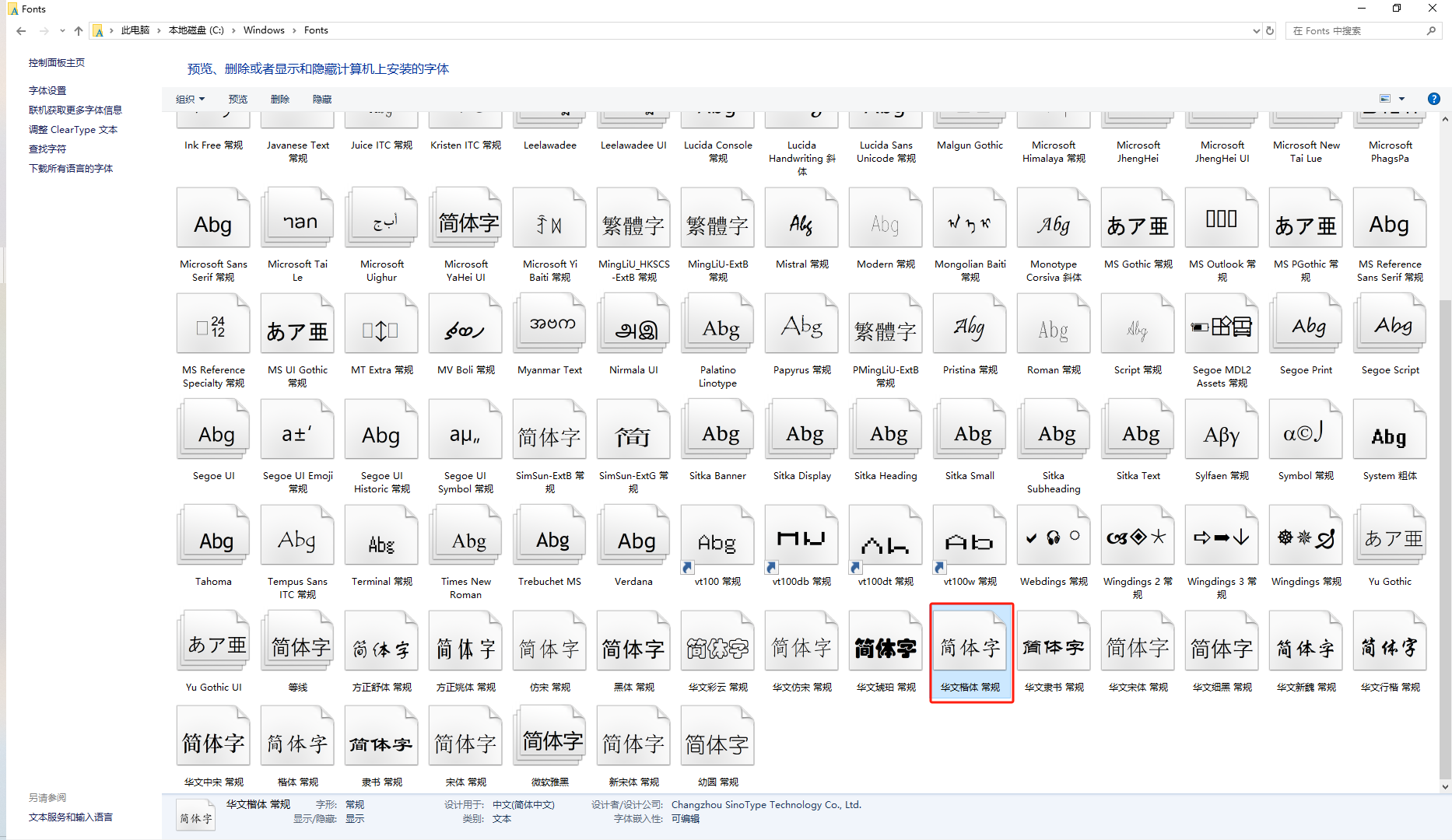Open 文本服务和输入语言 link
The width and height of the screenshot is (1452, 840).
pos(71,817)
